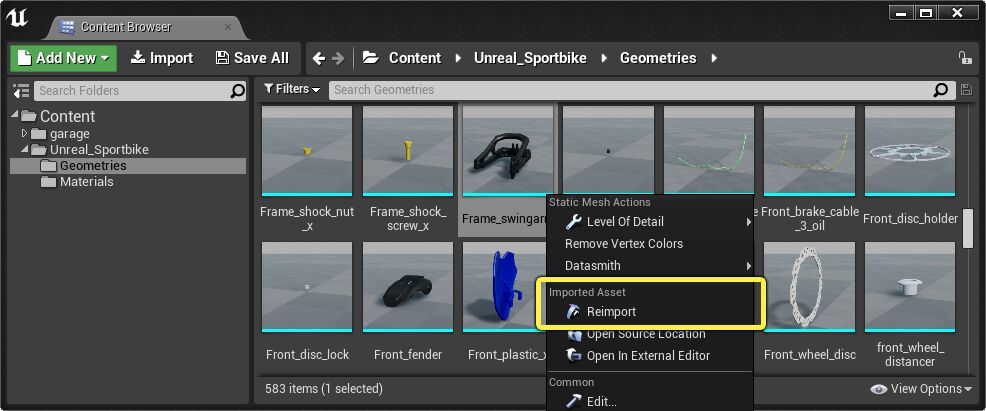Click the magnifier in Search Folders
The image size is (986, 411).
pos(237,91)
